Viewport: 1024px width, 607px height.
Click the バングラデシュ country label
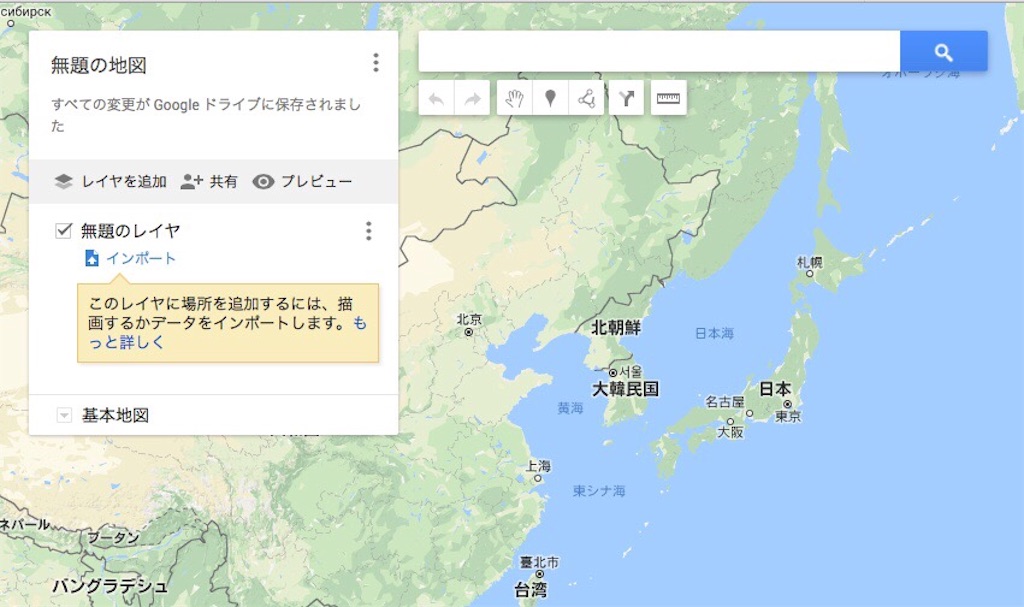click(110, 585)
